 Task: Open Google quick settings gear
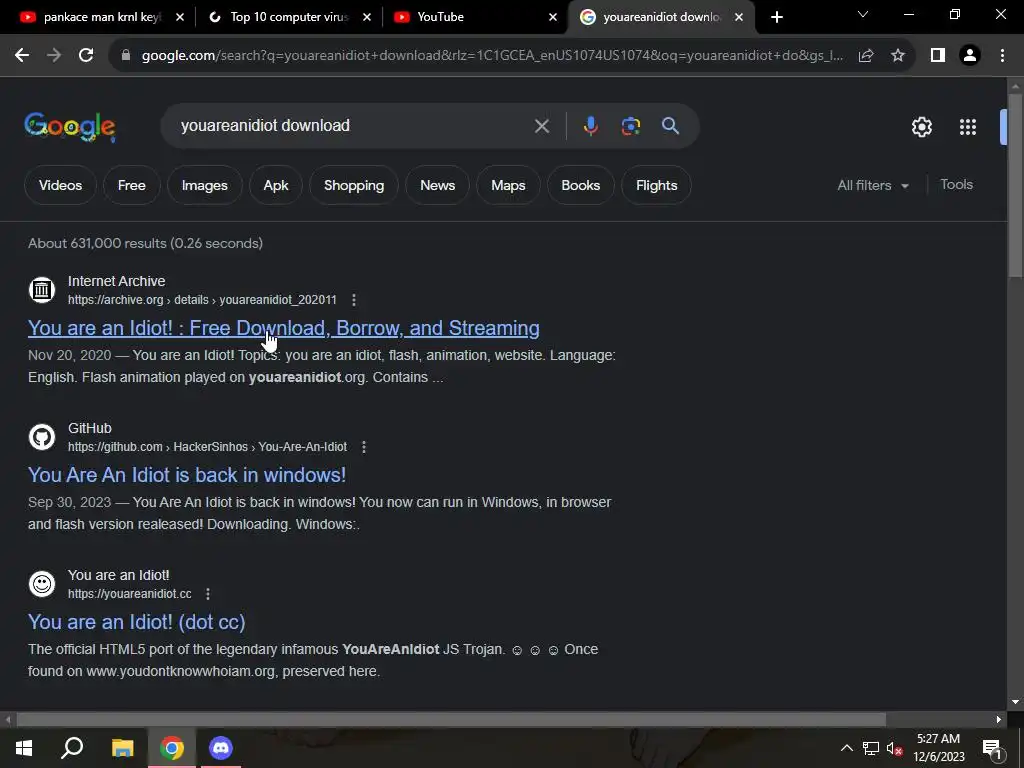click(x=921, y=127)
